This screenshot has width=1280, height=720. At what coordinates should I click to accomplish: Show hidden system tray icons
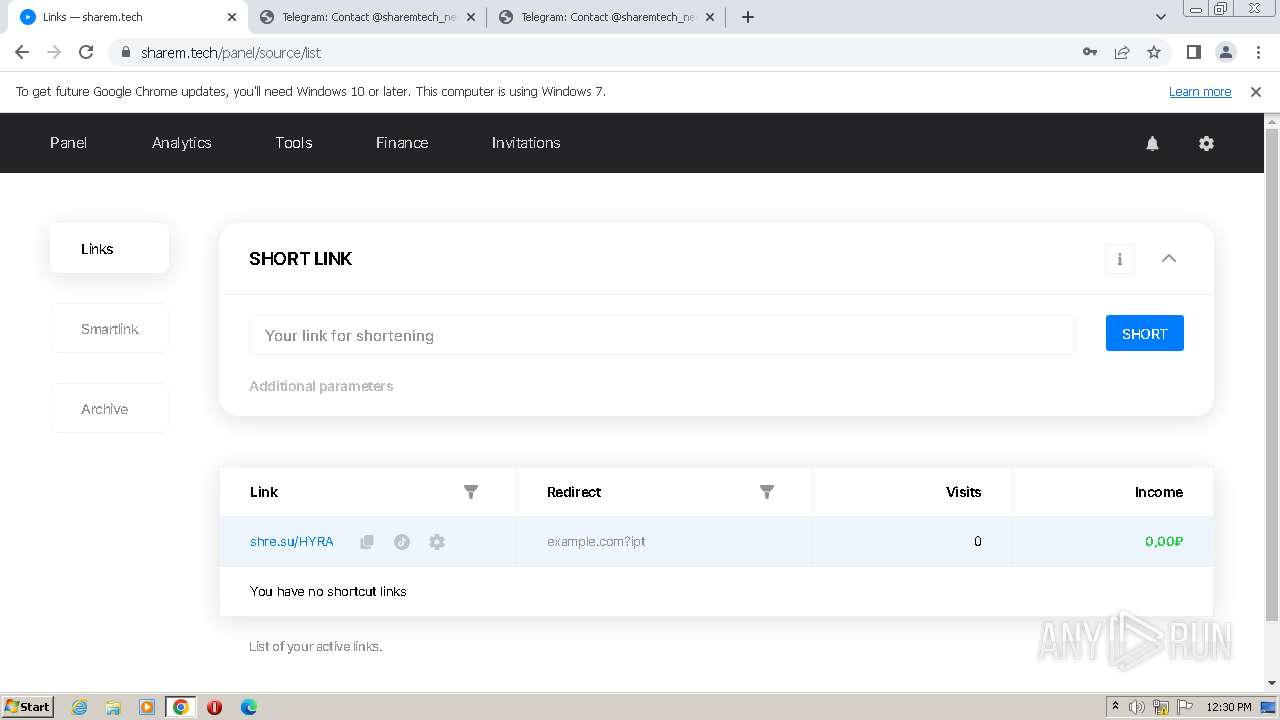tap(1115, 707)
